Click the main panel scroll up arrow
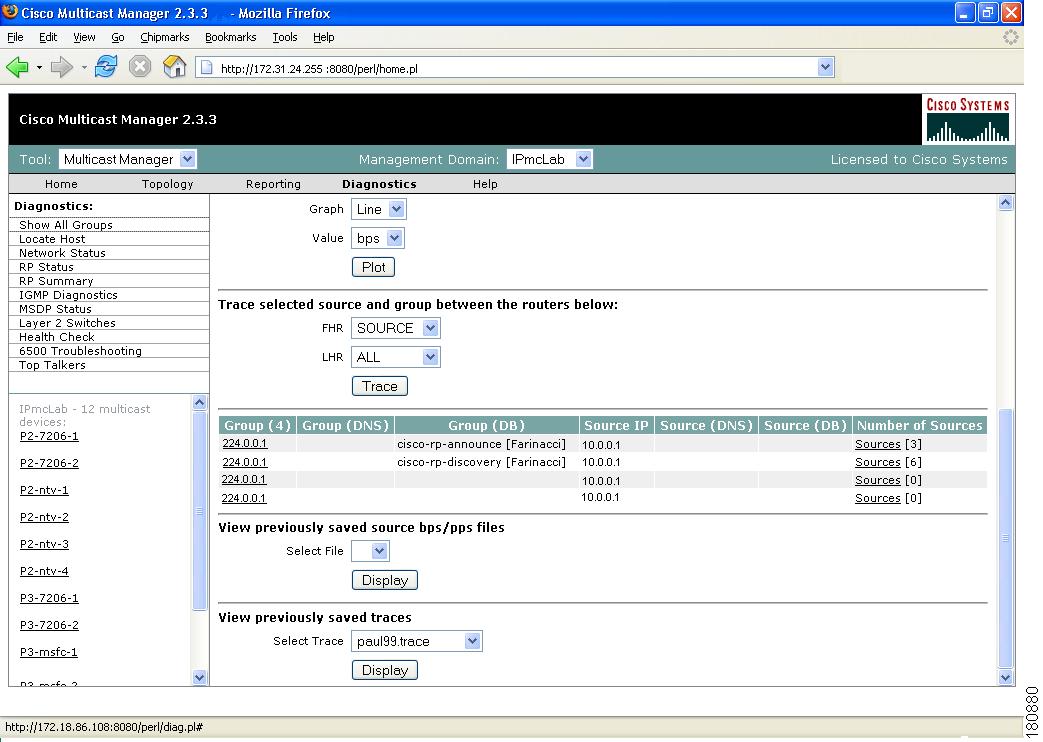The height and width of the screenshot is (742, 1043). (x=1006, y=203)
